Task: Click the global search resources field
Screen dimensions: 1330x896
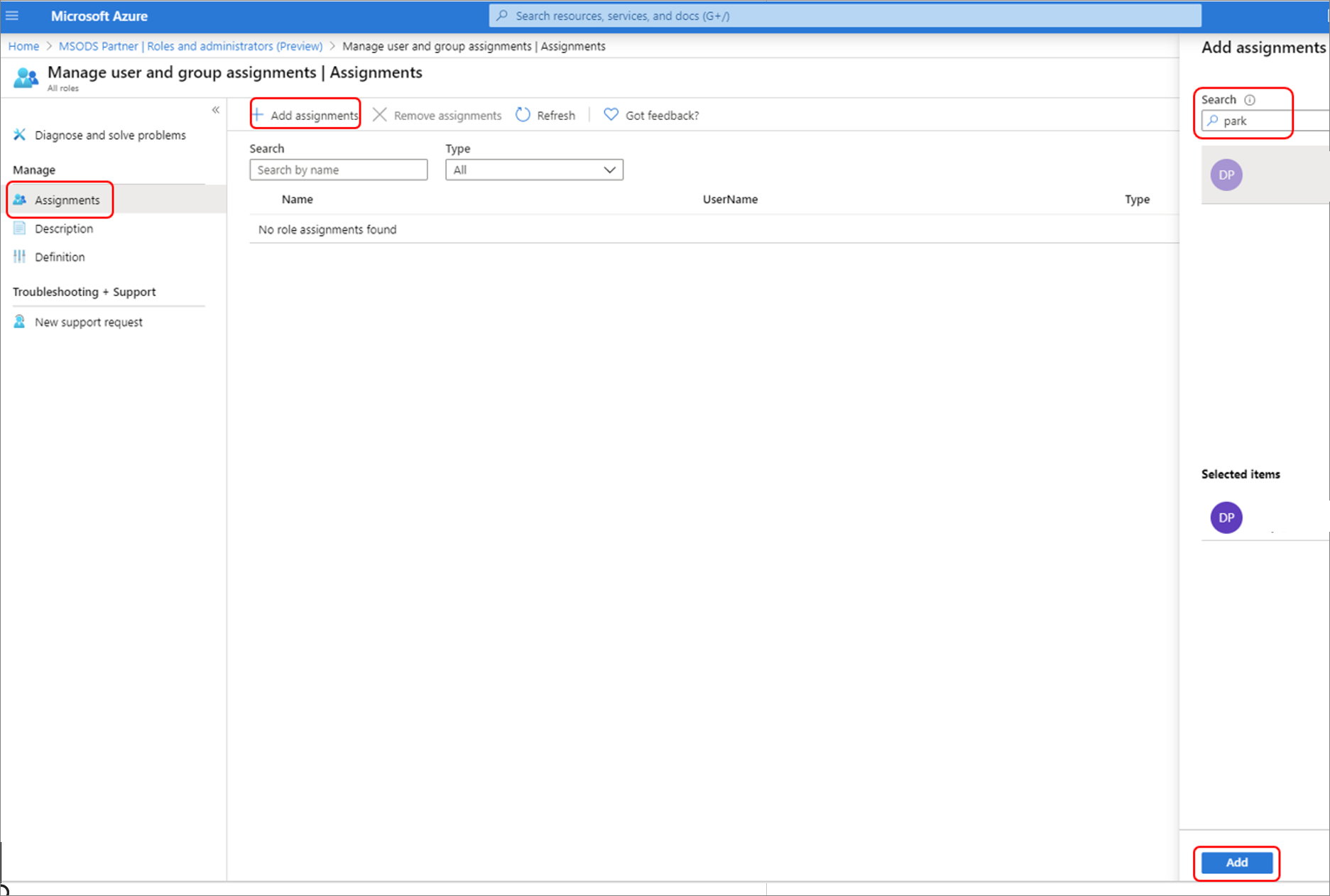Action: (x=845, y=16)
